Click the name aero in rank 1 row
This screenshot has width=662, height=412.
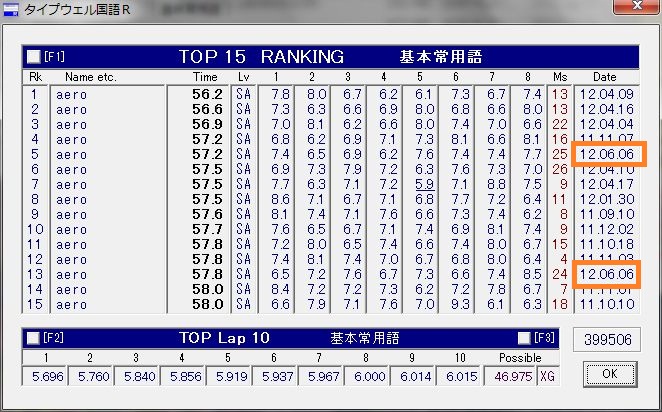click(x=71, y=95)
